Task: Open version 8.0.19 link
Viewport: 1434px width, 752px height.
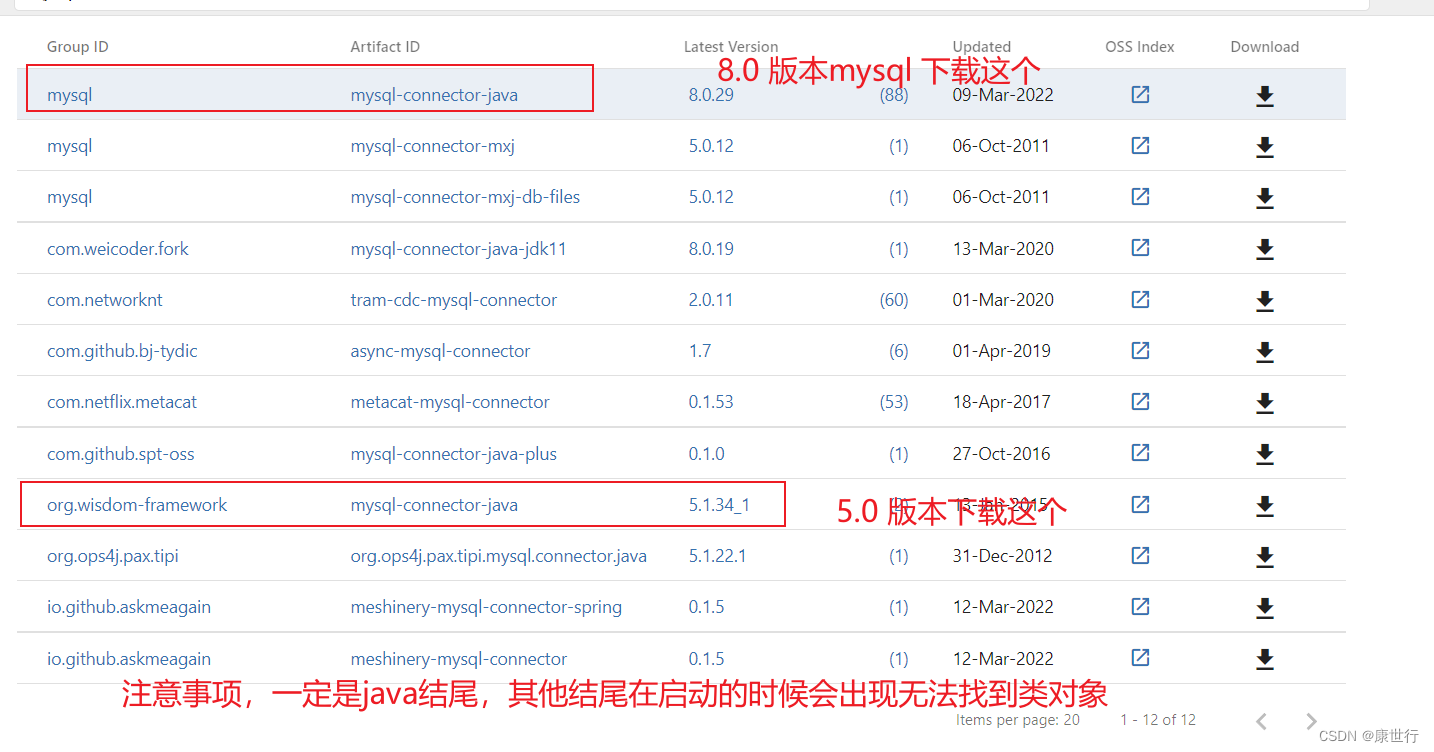Action: click(x=711, y=249)
